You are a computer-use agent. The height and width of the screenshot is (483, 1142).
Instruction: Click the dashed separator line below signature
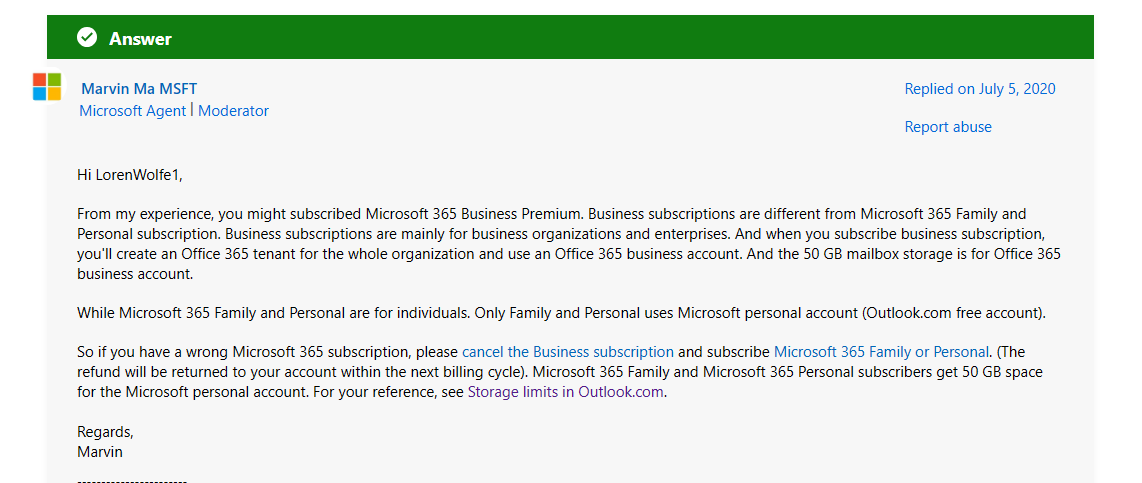132,479
